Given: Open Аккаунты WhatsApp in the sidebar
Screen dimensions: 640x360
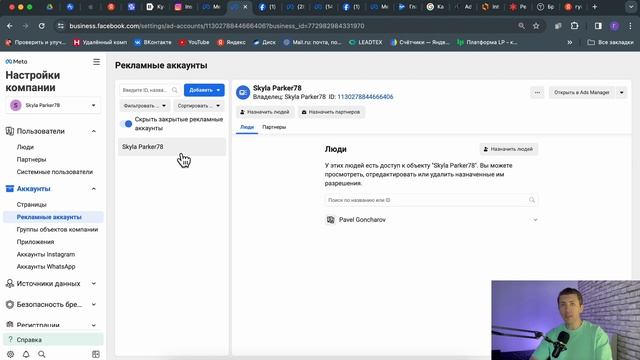Looking at the screenshot, I should point(46,267).
